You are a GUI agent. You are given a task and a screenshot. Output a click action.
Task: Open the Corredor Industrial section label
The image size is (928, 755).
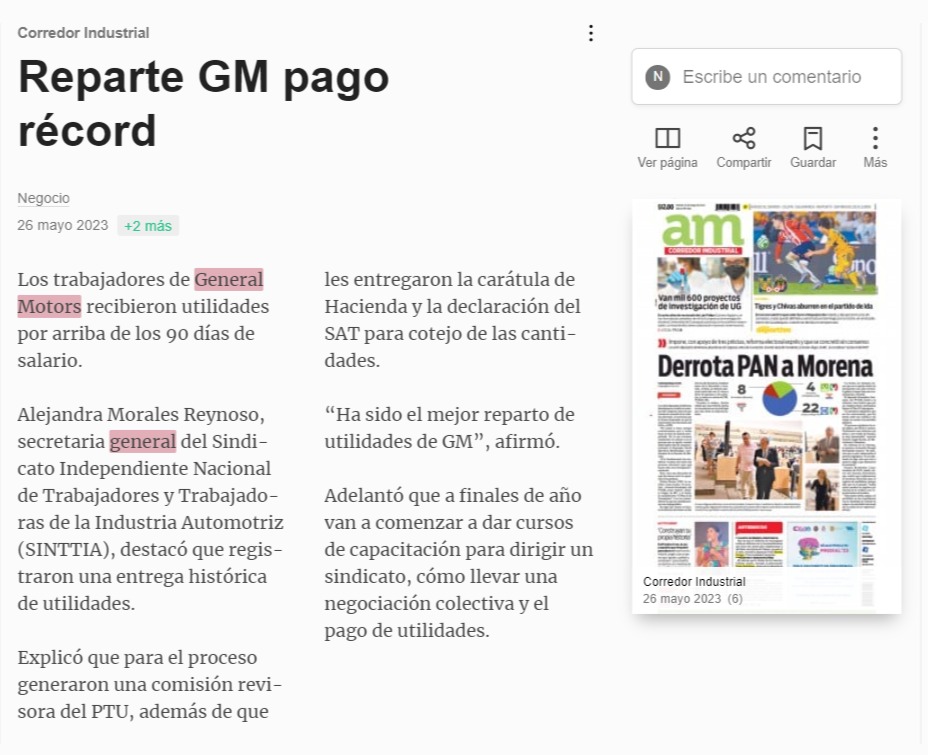coord(83,33)
